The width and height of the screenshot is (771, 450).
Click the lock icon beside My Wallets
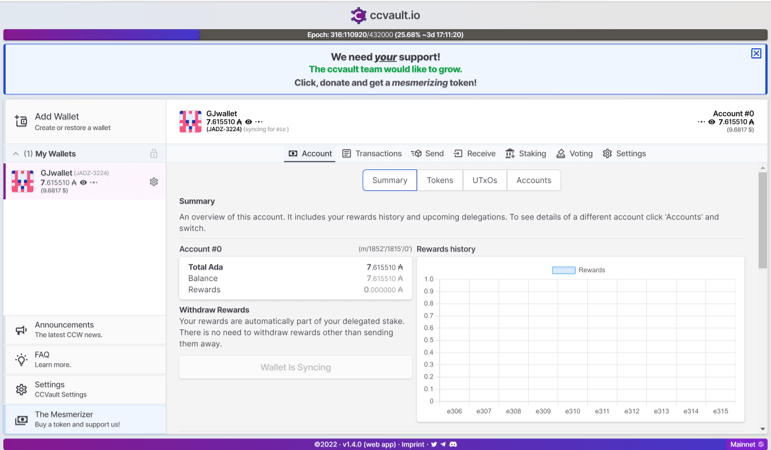153,154
